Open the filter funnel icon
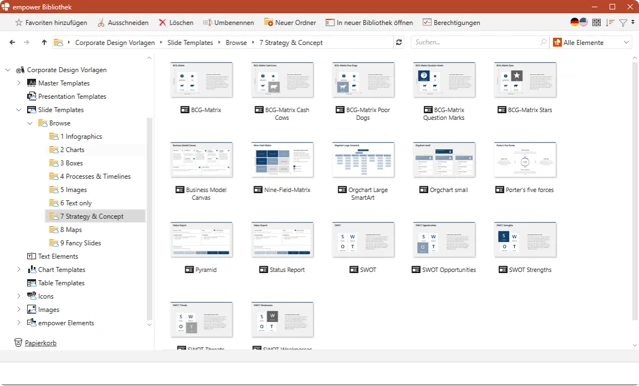The width and height of the screenshot is (639, 386). pos(623,23)
